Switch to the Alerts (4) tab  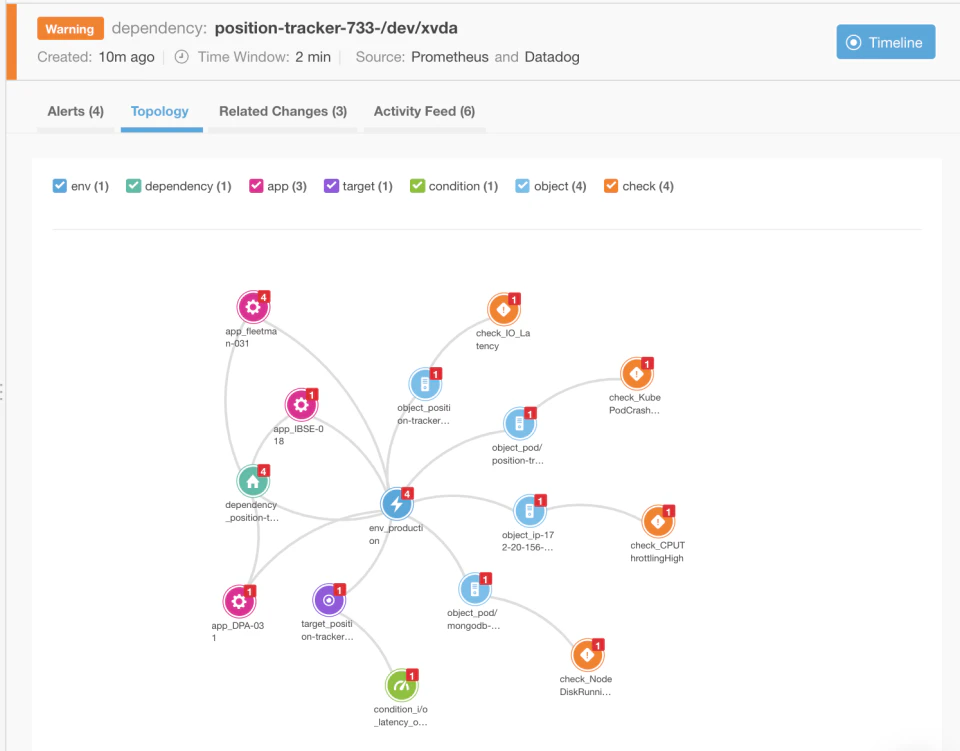[x=75, y=111]
